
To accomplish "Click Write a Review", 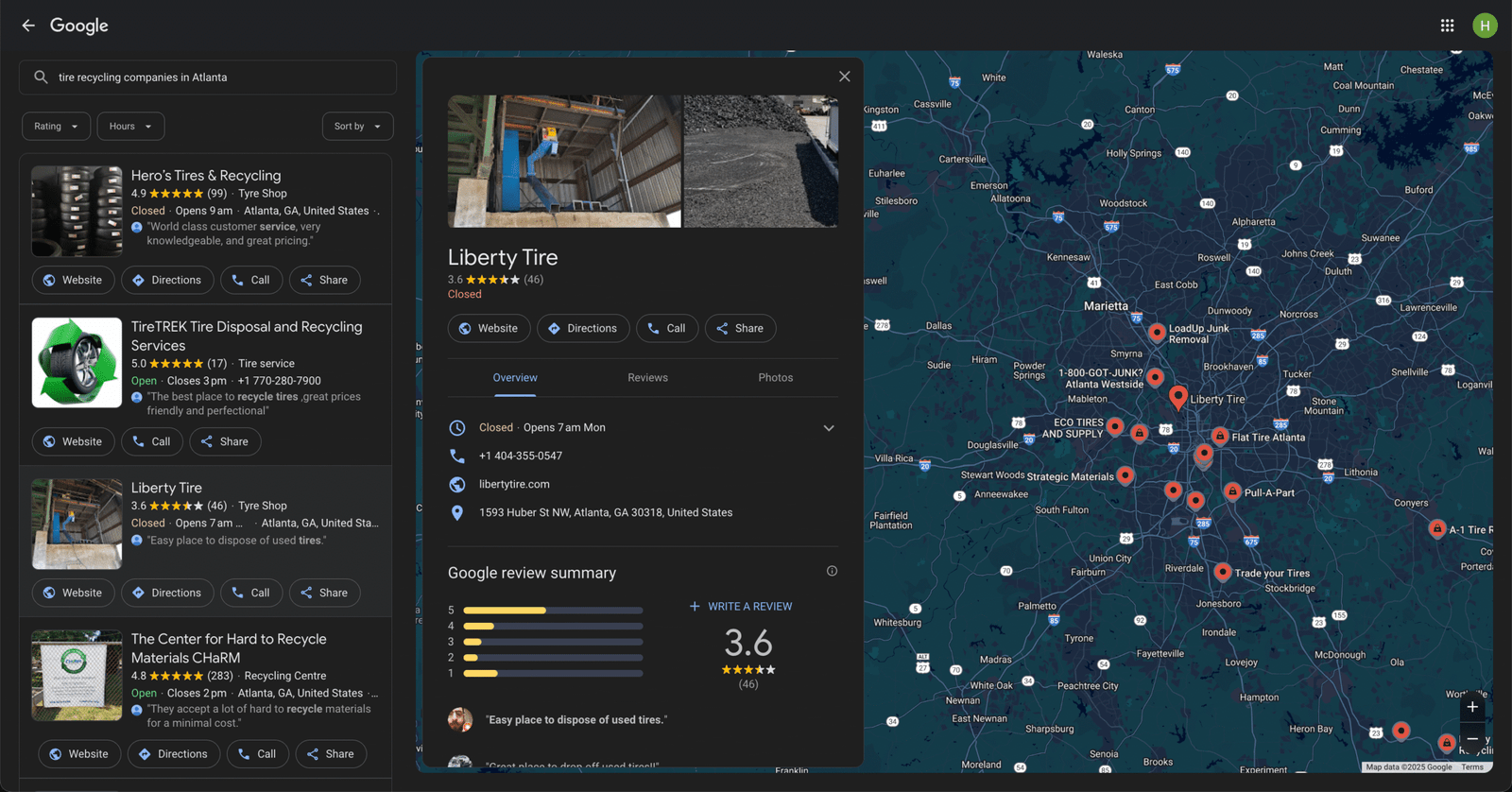I will [741, 606].
